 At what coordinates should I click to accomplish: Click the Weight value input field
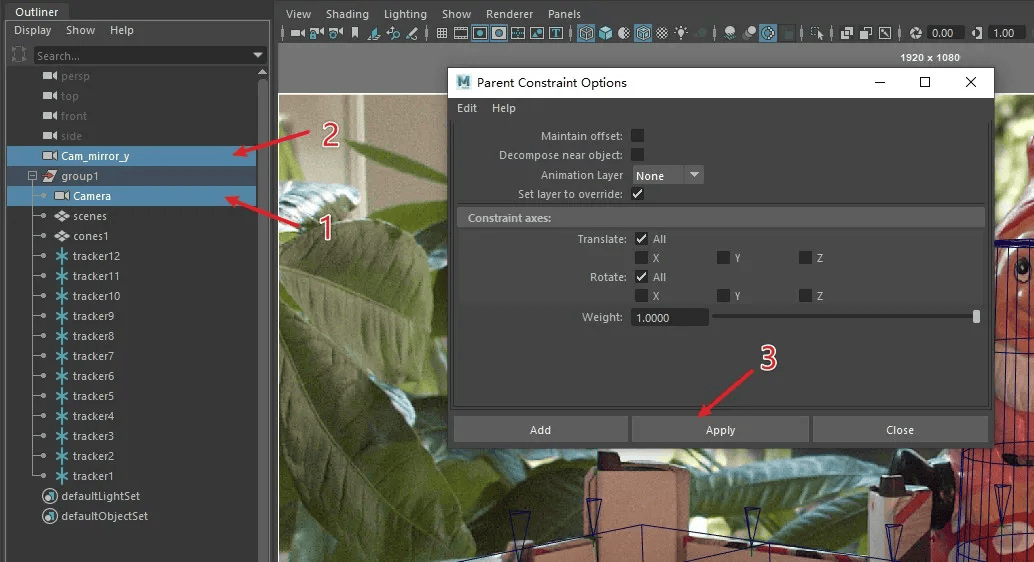[x=669, y=317]
